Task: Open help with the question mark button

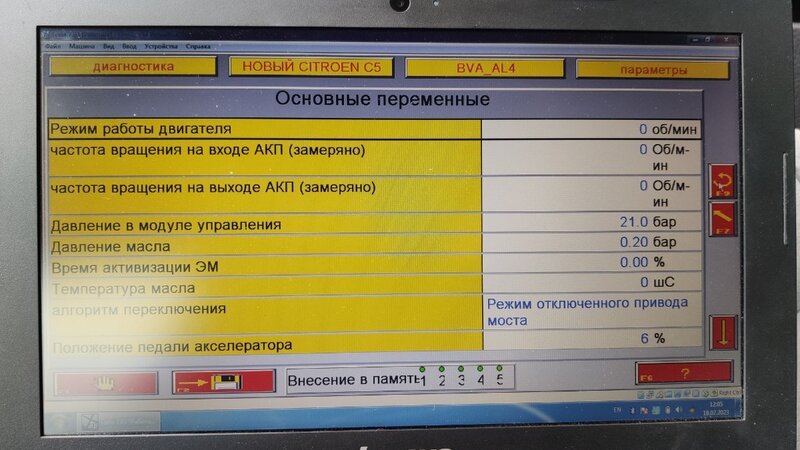Action: coord(684,373)
